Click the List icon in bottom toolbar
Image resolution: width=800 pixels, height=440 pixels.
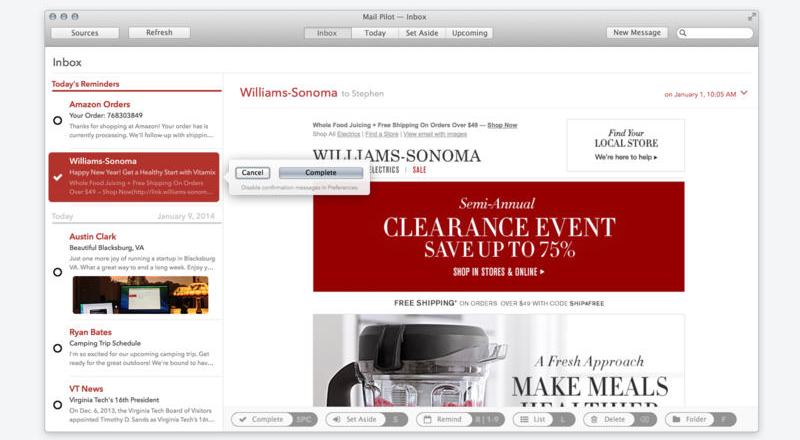(524, 420)
